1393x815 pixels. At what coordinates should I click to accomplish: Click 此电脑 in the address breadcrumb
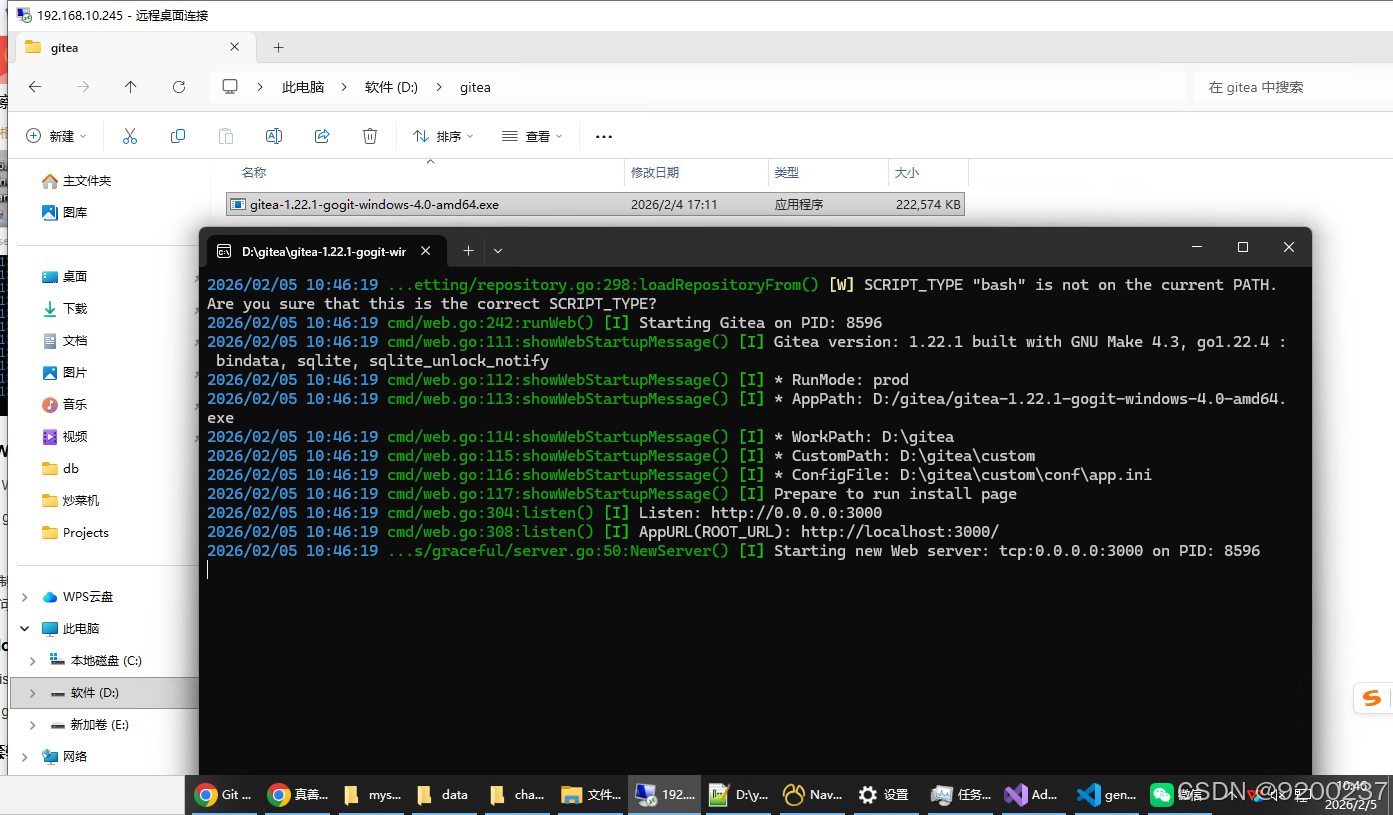[x=303, y=87]
